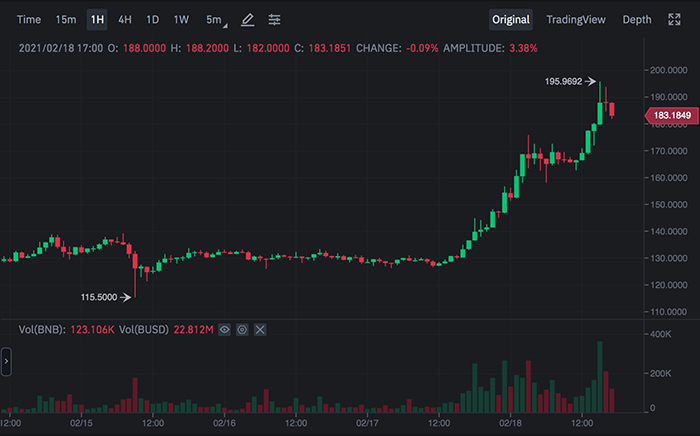Remove the volume indicator with X

[260, 330]
